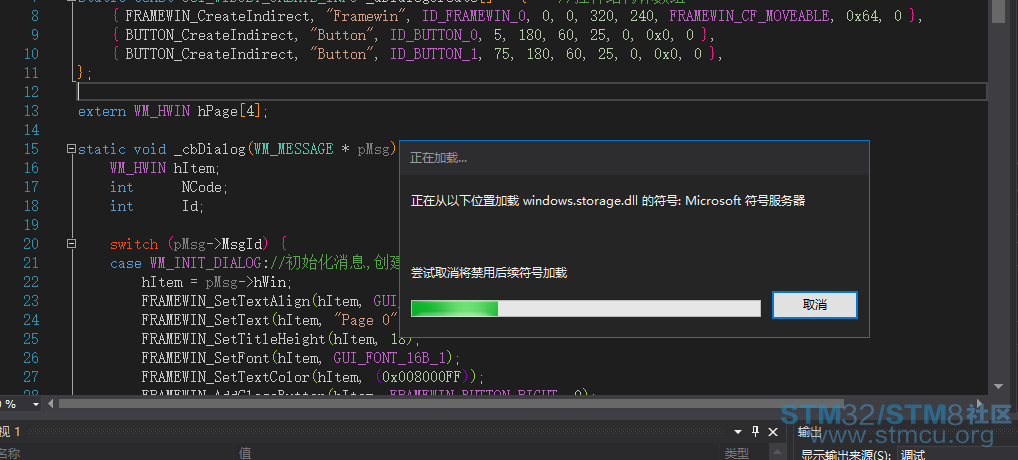Click hPage[4] declaration on line 13
The image size is (1018, 460).
(x=229, y=112)
